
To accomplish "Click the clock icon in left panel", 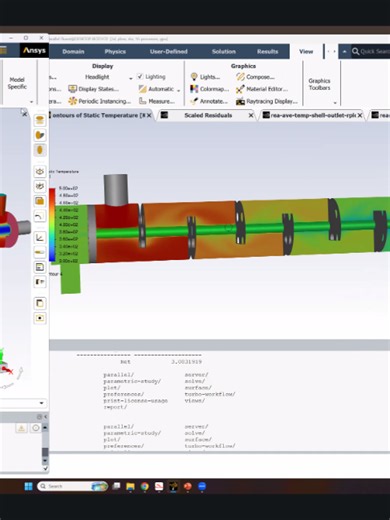I will click(36, 428).
